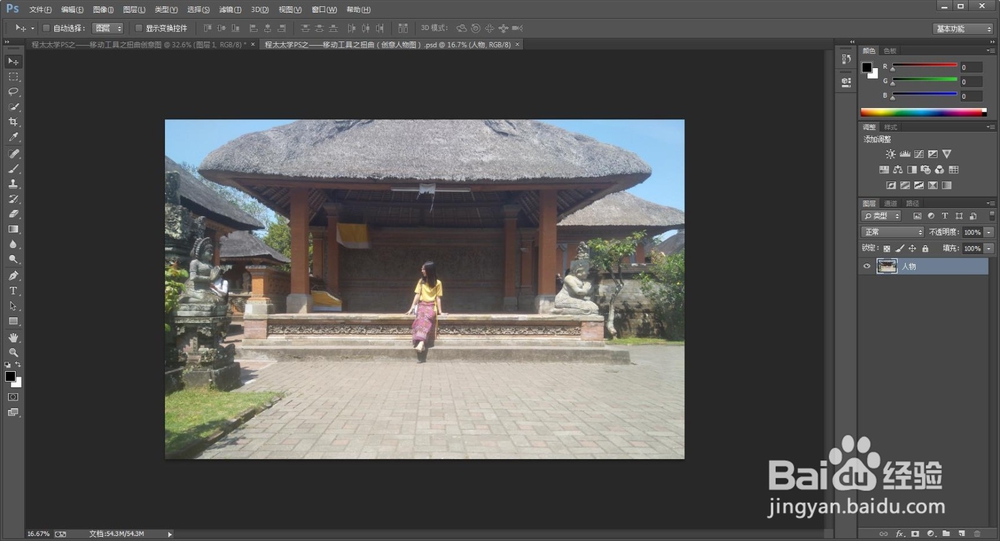The height and width of the screenshot is (541, 1000).
Task: Hide the 人物 layer with eye icon
Action: [x=867, y=267]
